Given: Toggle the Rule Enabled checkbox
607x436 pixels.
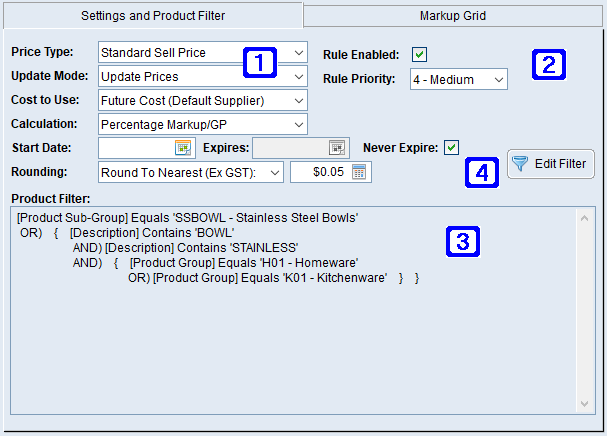Looking at the screenshot, I should click(x=420, y=54).
